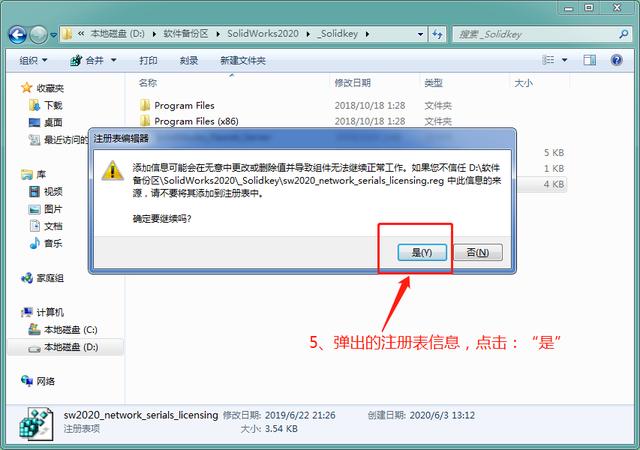Open the 音乐 library
Screen dimensions: 640x450
(x=53, y=243)
